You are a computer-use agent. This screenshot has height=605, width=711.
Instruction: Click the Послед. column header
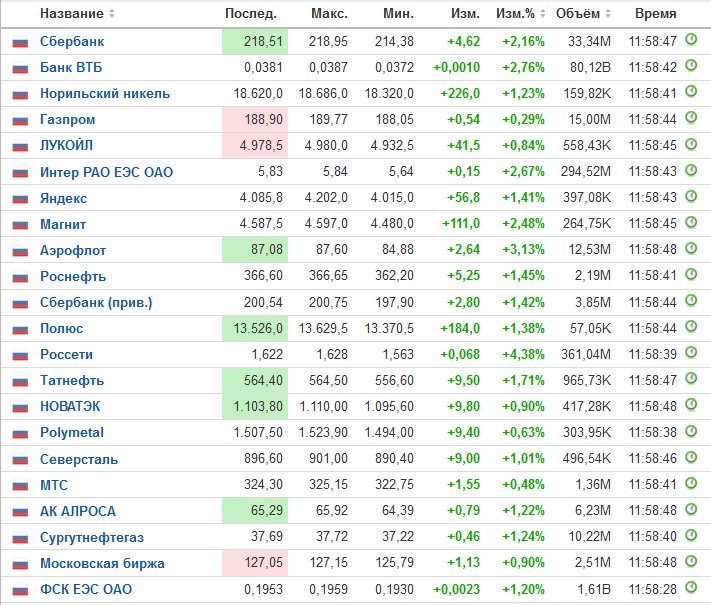tap(251, 14)
